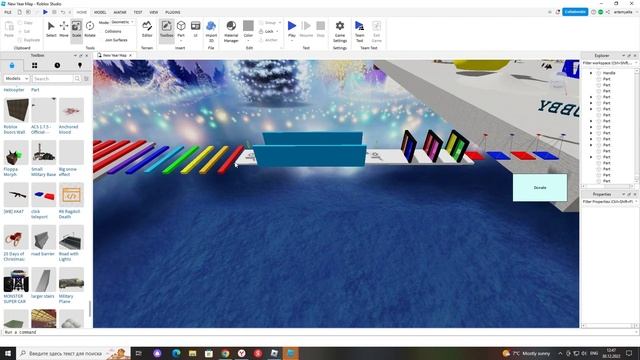Open the Color picker dropdown arrow
This screenshot has width=640, height=360.
pyautogui.click(x=248, y=40)
